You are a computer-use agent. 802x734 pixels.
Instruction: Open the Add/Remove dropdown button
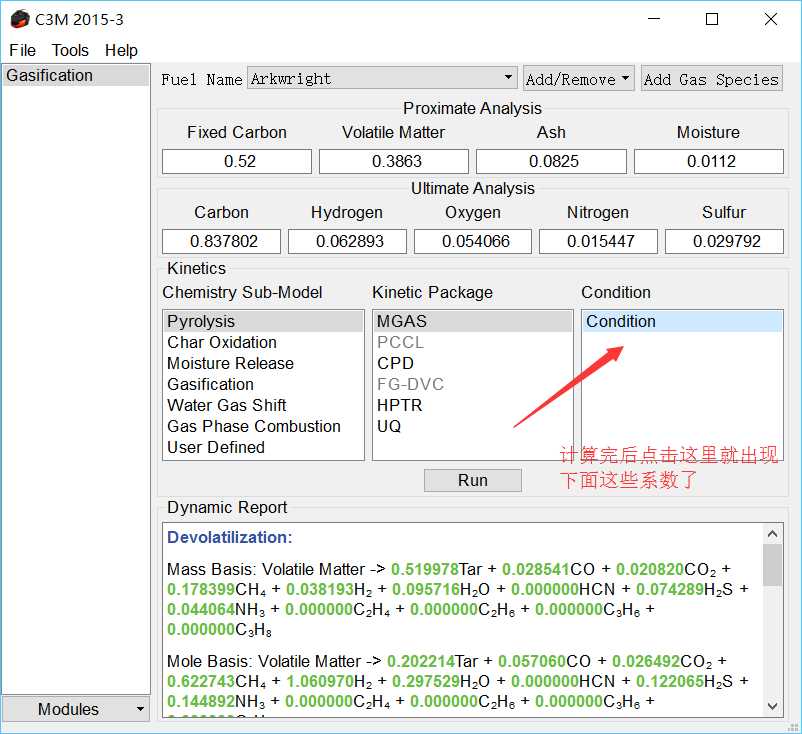tap(578, 79)
